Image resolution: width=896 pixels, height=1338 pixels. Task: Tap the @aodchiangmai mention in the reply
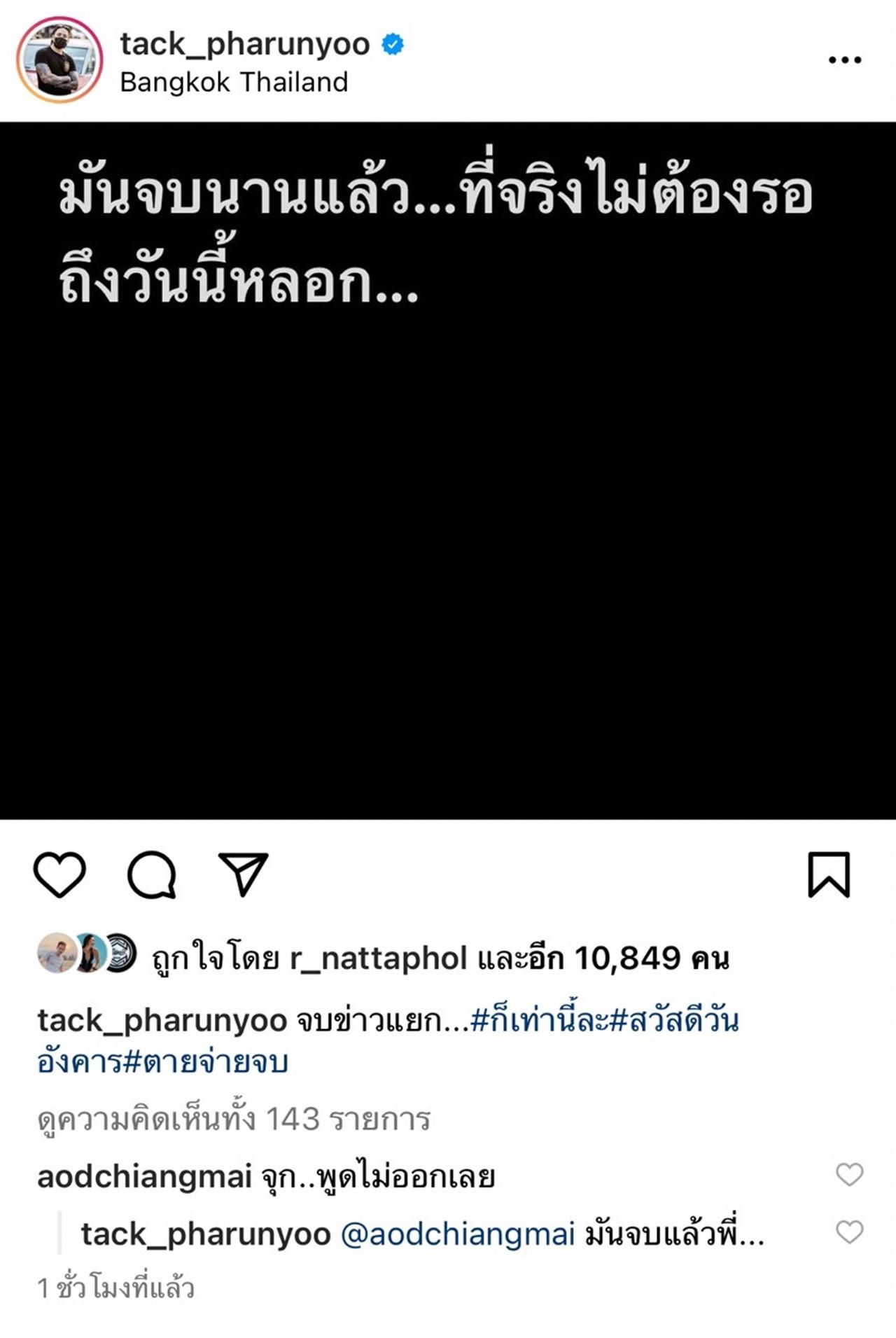pyautogui.click(x=458, y=1234)
